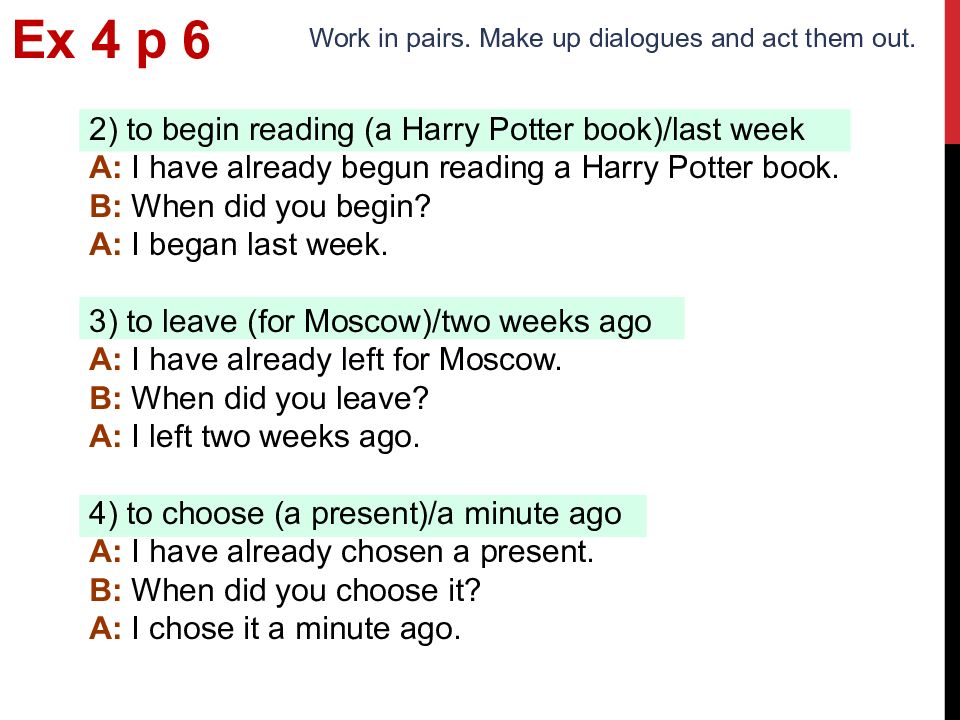
Task: Click the black vertical bar on right
Action: tap(952, 432)
